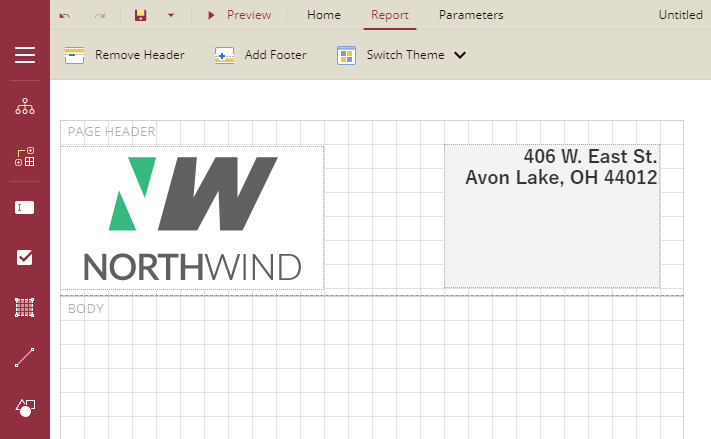
Task: Select the TextBox tool in sidebar
Action: [x=24, y=208]
